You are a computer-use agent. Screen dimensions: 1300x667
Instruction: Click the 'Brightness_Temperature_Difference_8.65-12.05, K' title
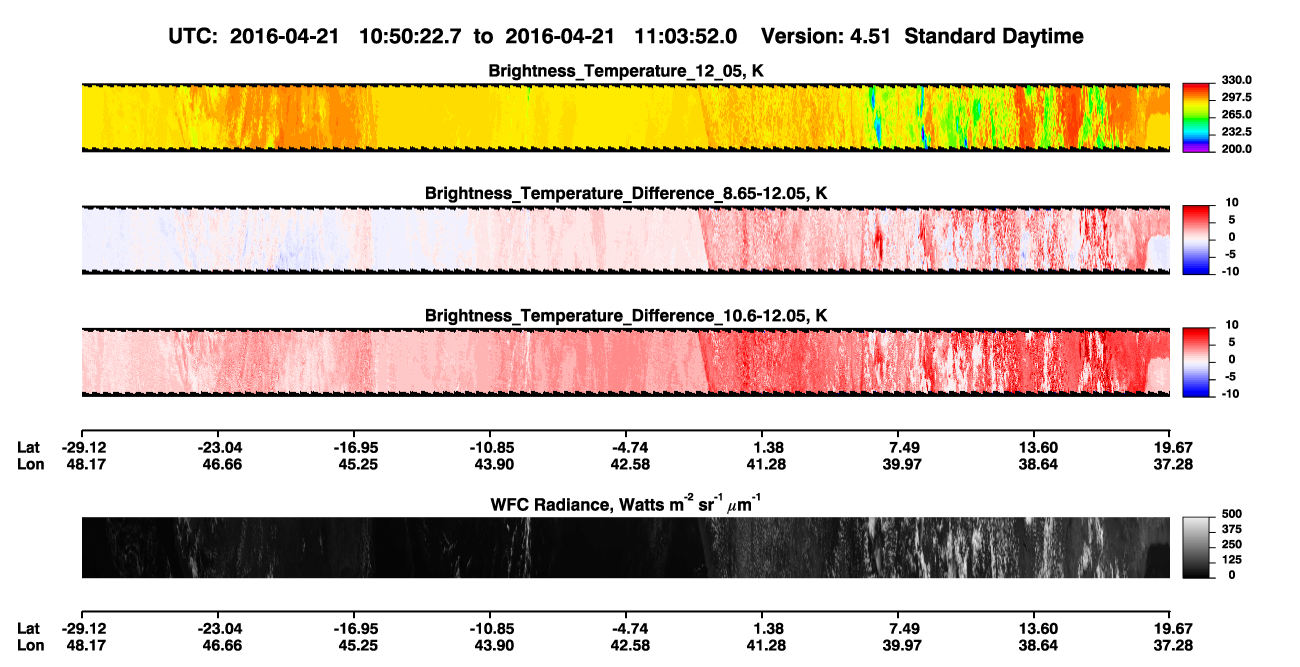tap(626, 192)
